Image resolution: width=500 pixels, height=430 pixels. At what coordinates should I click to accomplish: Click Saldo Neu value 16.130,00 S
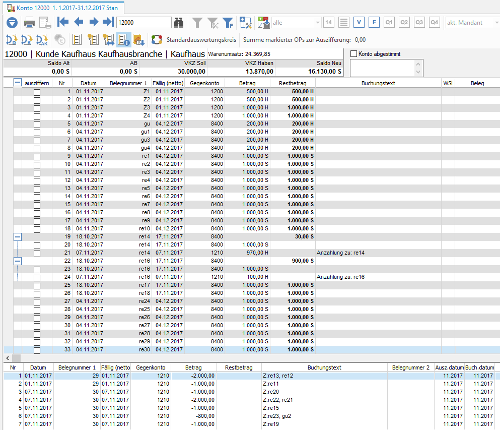(x=325, y=71)
